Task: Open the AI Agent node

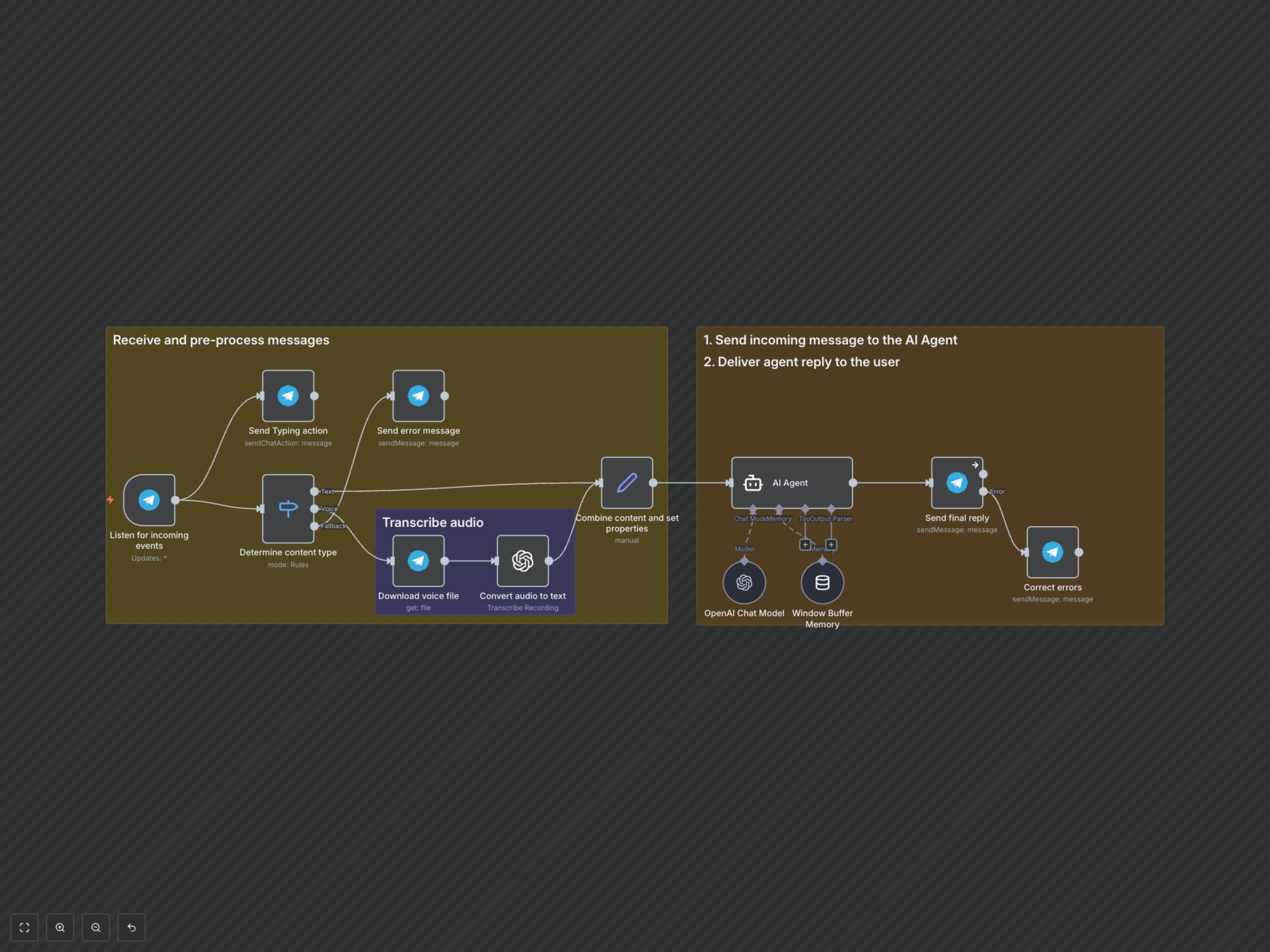Action: coord(792,483)
